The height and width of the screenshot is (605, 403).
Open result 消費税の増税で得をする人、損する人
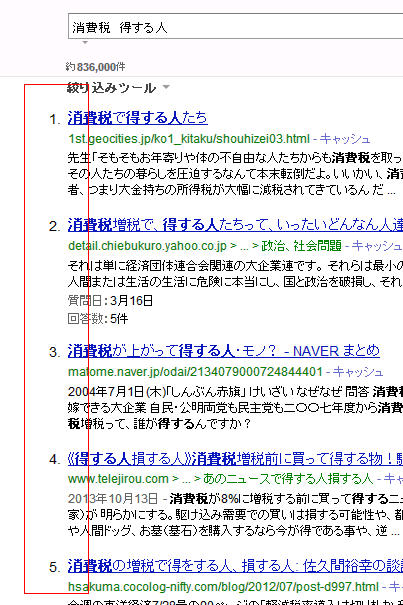point(235,566)
